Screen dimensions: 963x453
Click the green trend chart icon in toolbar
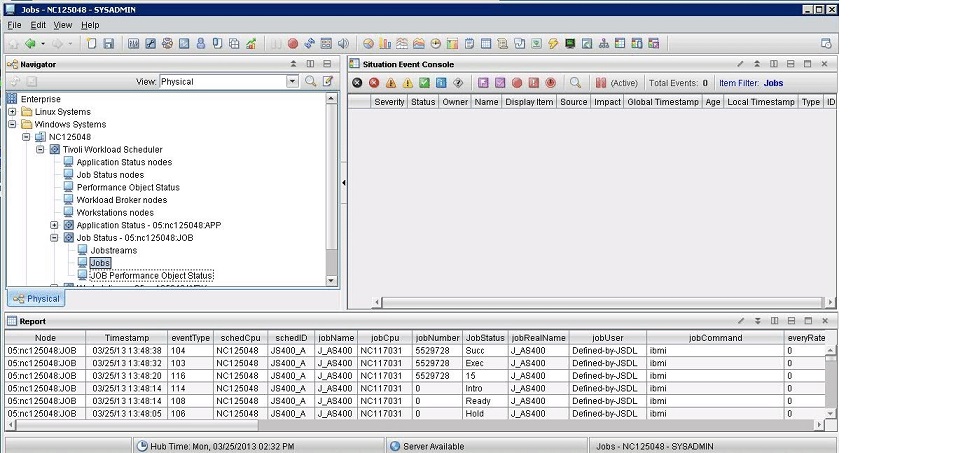pos(251,44)
